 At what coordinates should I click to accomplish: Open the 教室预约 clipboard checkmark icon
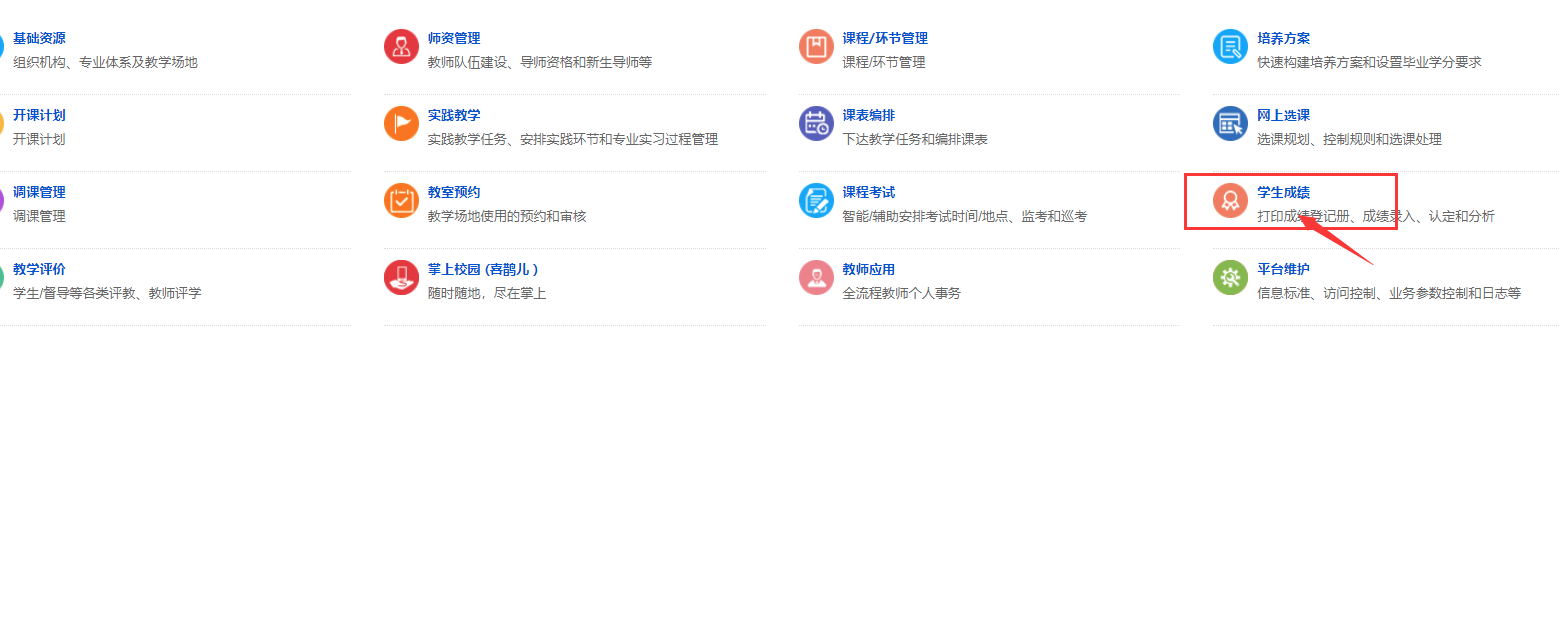click(x=401, y=200)
